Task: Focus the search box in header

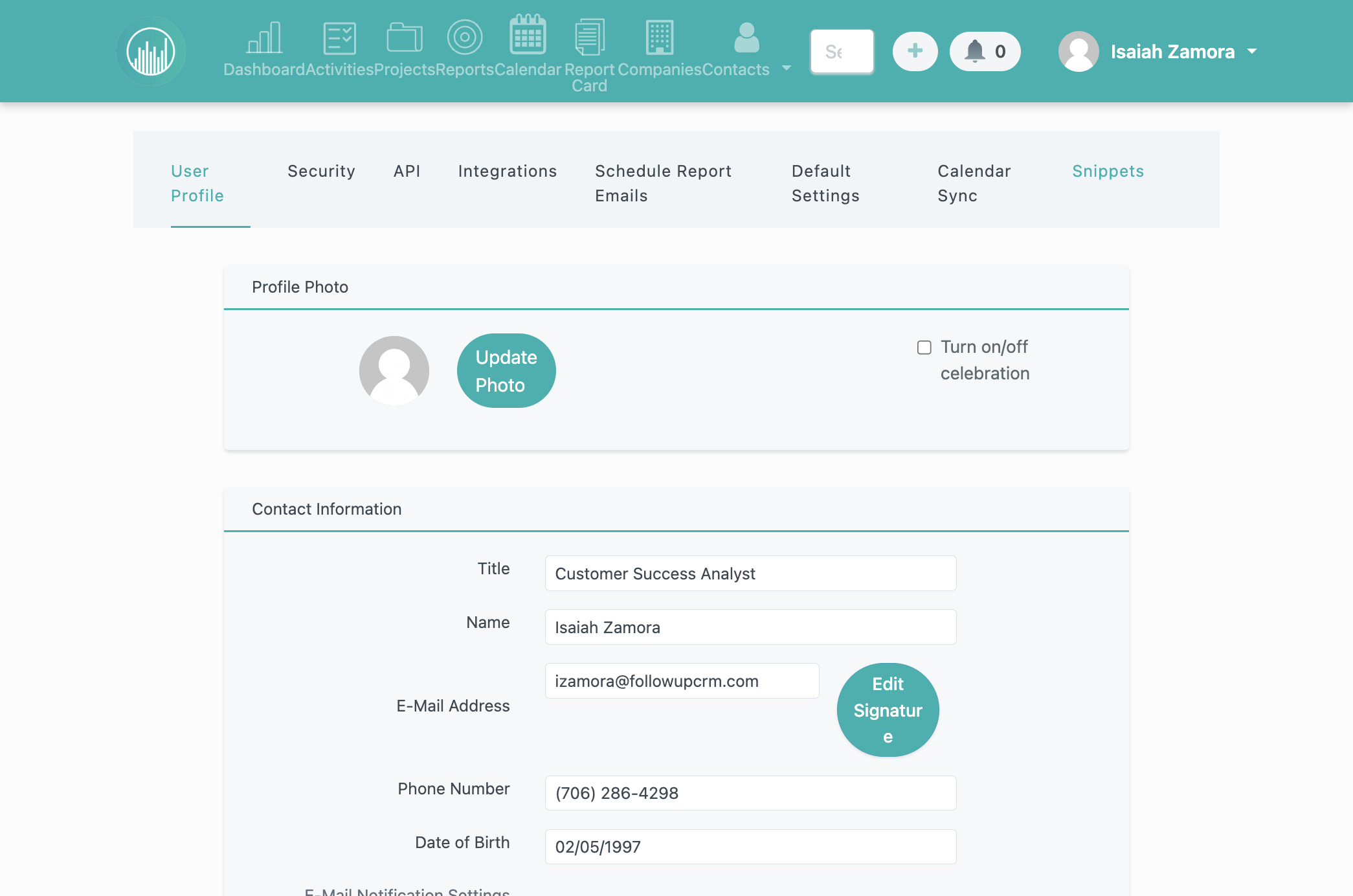Action: click(842, 51)
